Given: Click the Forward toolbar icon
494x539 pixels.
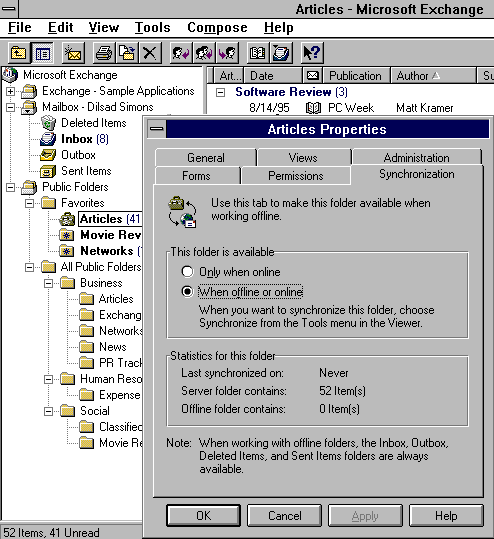Looking at the screenshot, I should [227, 53].
